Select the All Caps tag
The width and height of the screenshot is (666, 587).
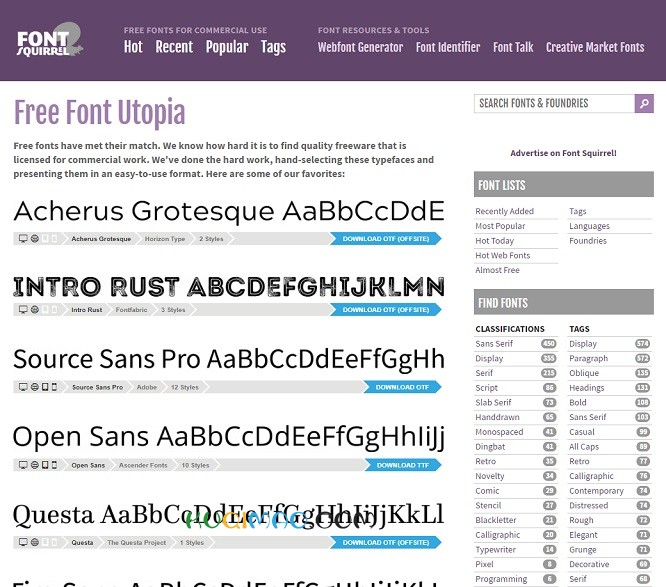tap(584, 447)
